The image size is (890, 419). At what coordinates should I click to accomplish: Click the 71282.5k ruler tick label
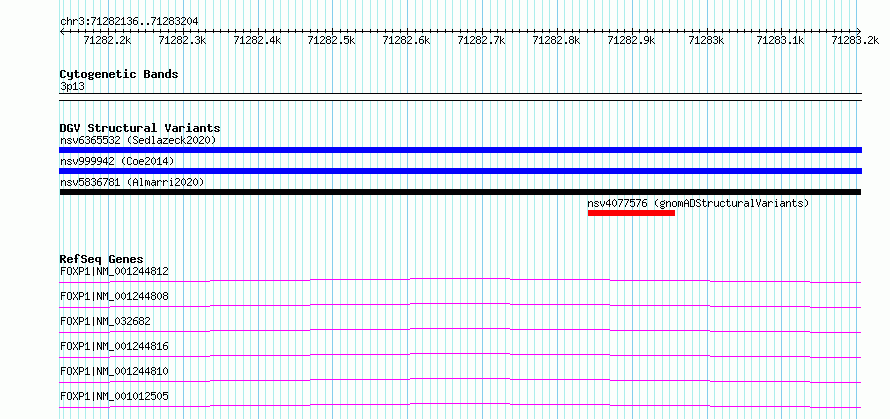click(331, 40)
